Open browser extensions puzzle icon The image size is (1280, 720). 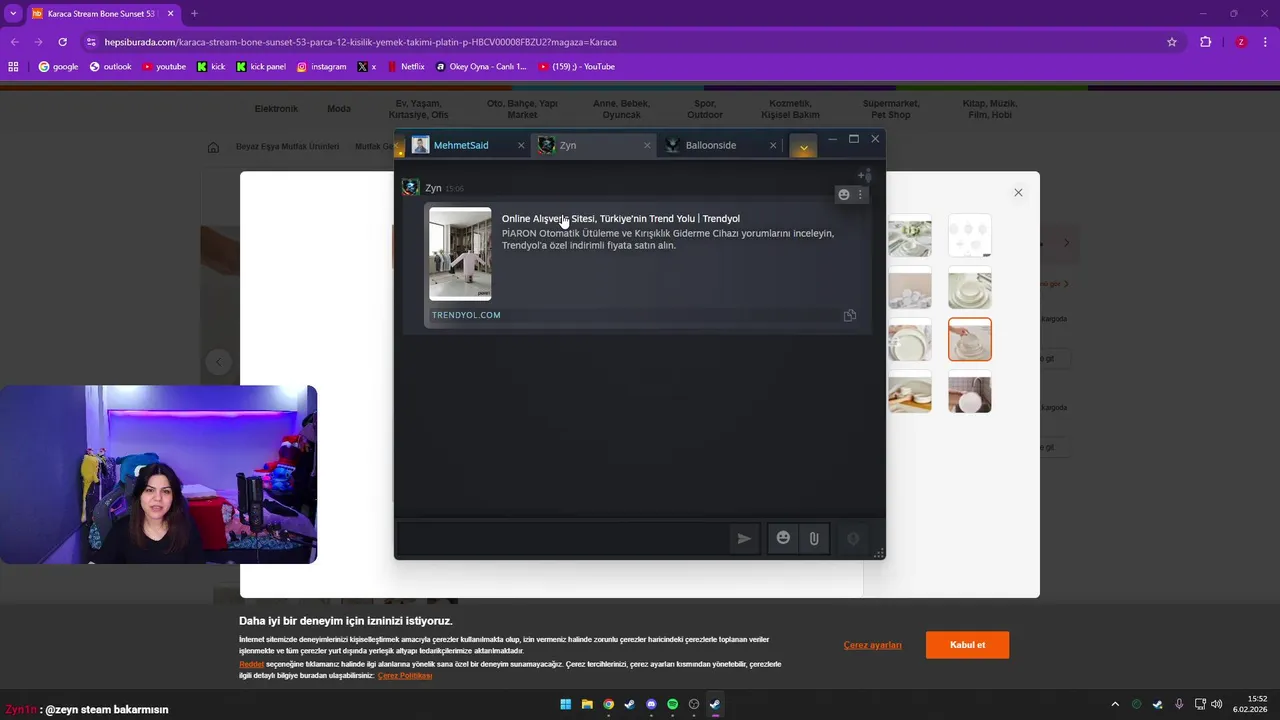point(1205,42)
